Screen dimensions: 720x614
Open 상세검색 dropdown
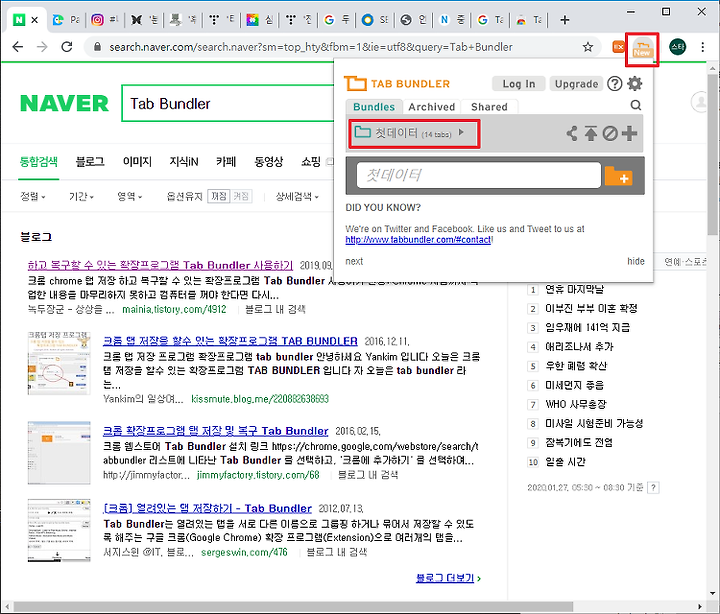pos(297,197)
